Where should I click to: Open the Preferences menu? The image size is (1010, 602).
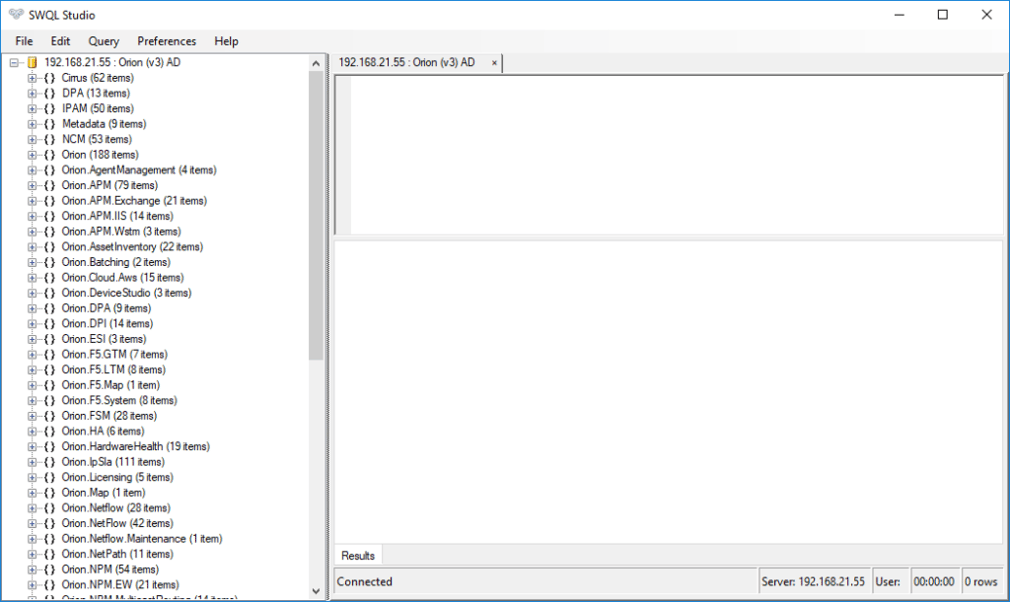(167, 41)
